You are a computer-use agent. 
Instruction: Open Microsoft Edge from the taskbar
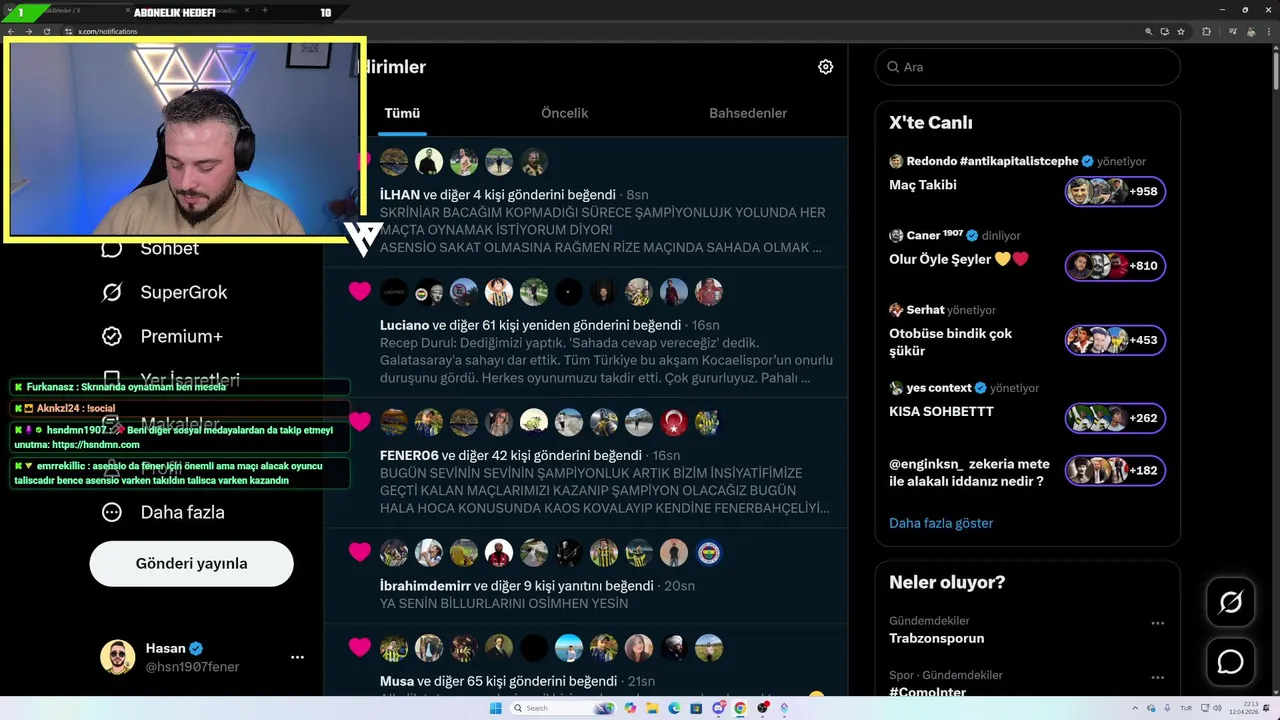coord(674,708)
